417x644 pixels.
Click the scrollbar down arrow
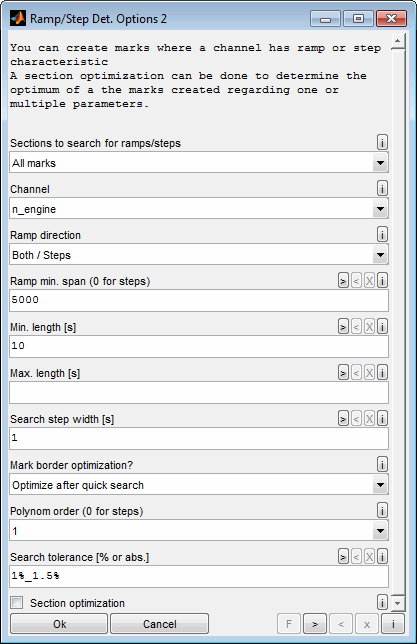[x=397, y=603]
